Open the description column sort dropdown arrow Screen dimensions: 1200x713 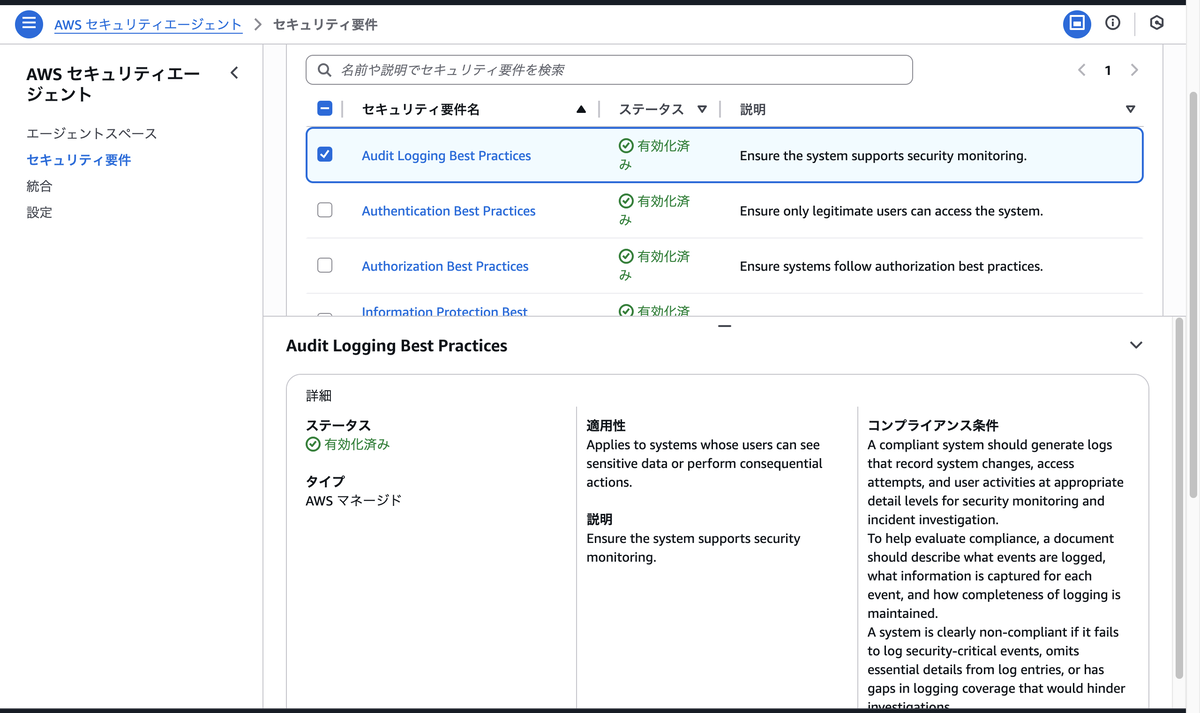1131,109
